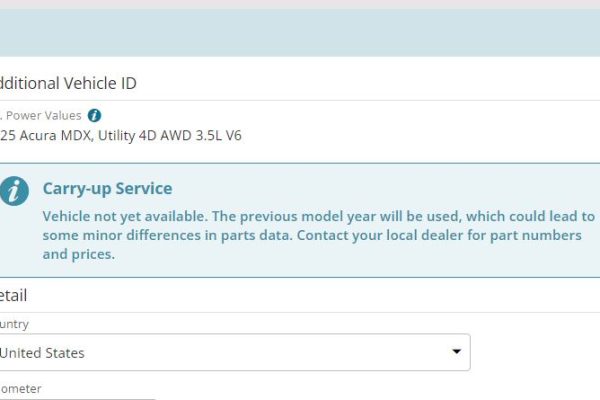Click the Power Values label
This screenshot has height=400, width=600.
point(42,116)
